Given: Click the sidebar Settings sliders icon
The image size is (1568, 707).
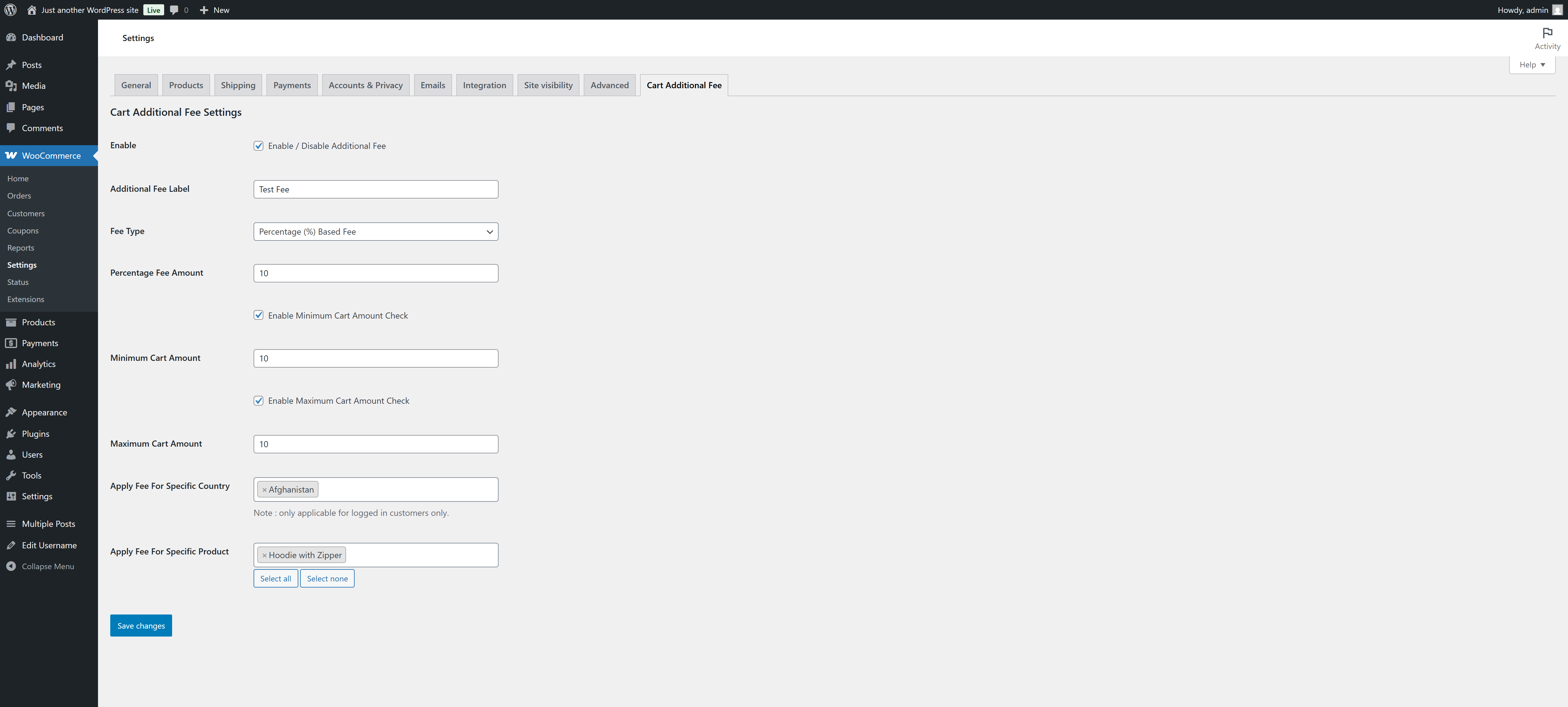Looking at the screenshot, I should coord(11,496).
